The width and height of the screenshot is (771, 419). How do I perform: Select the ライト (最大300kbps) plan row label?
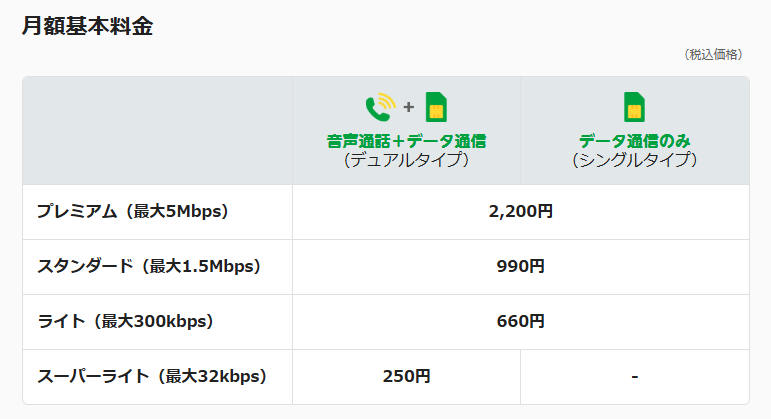[126, 322]
